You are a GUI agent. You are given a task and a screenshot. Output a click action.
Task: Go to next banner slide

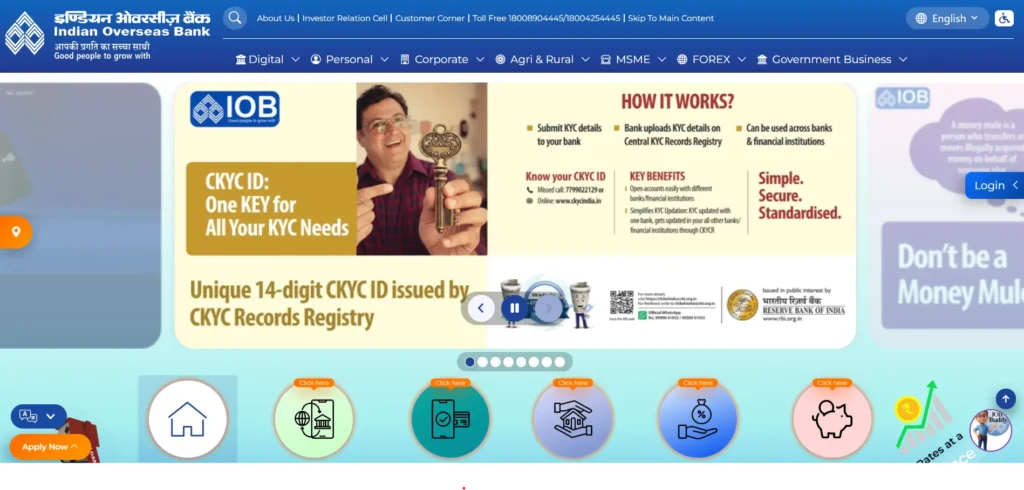[x=549, y=308]
